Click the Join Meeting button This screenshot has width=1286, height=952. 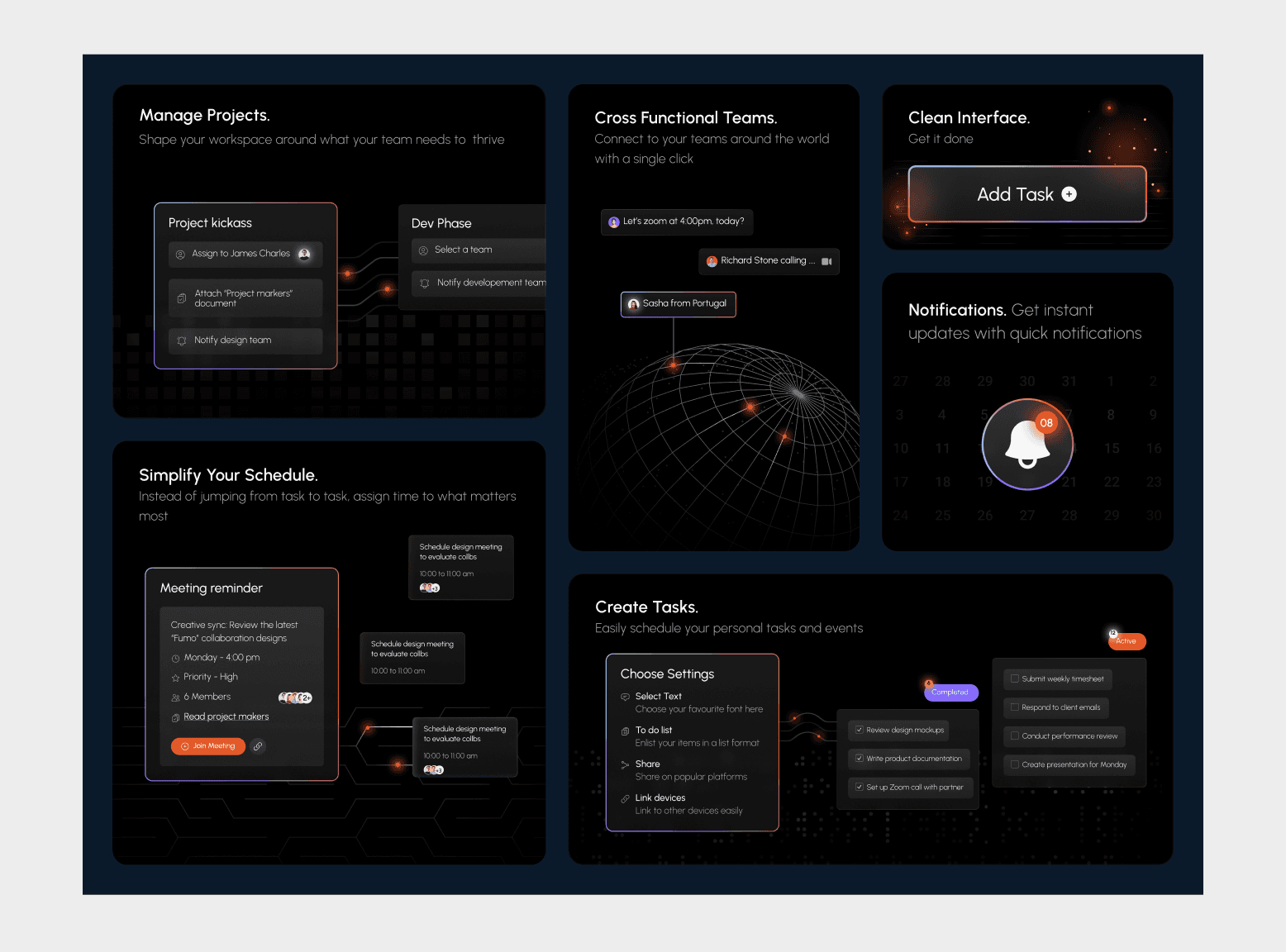point(207,746)
